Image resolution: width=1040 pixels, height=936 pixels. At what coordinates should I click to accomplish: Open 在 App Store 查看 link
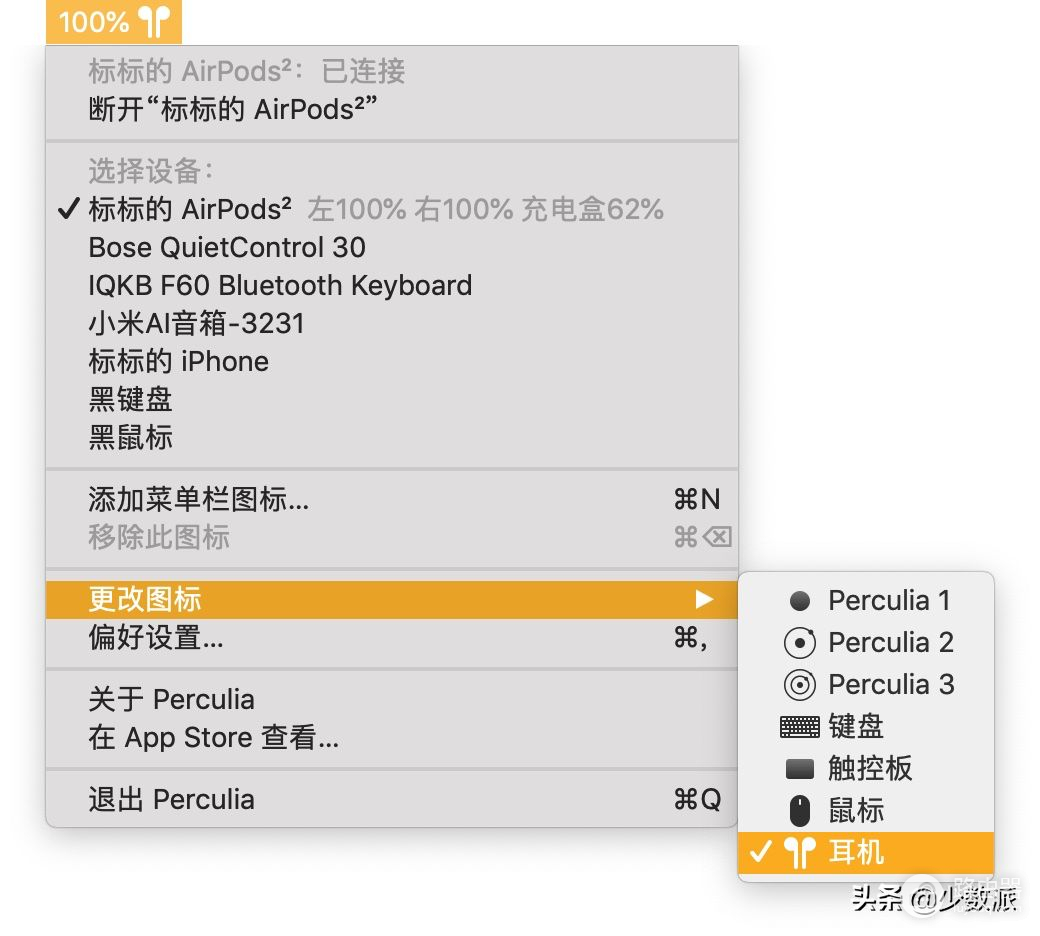(213, 738)
